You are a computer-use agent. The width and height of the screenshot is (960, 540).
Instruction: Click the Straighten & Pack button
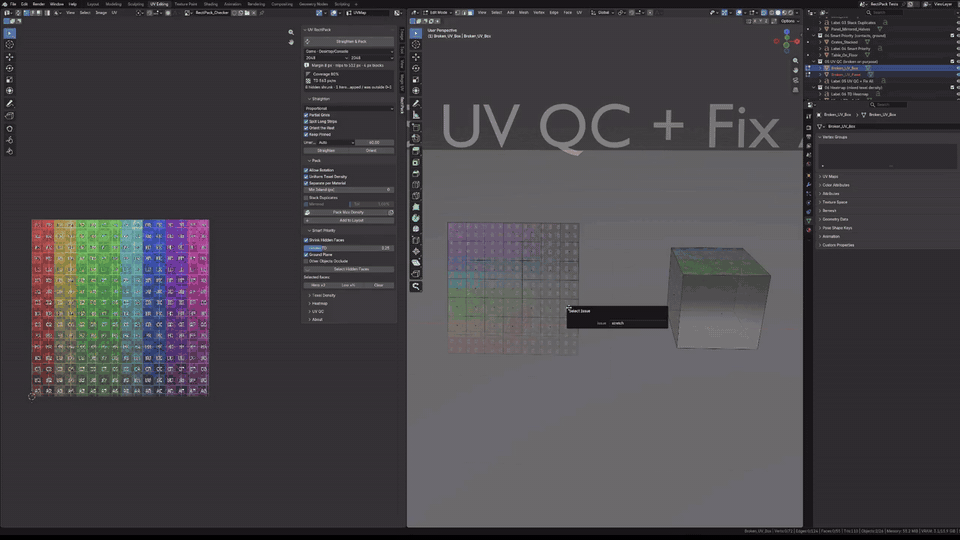(x=349, y=42)
